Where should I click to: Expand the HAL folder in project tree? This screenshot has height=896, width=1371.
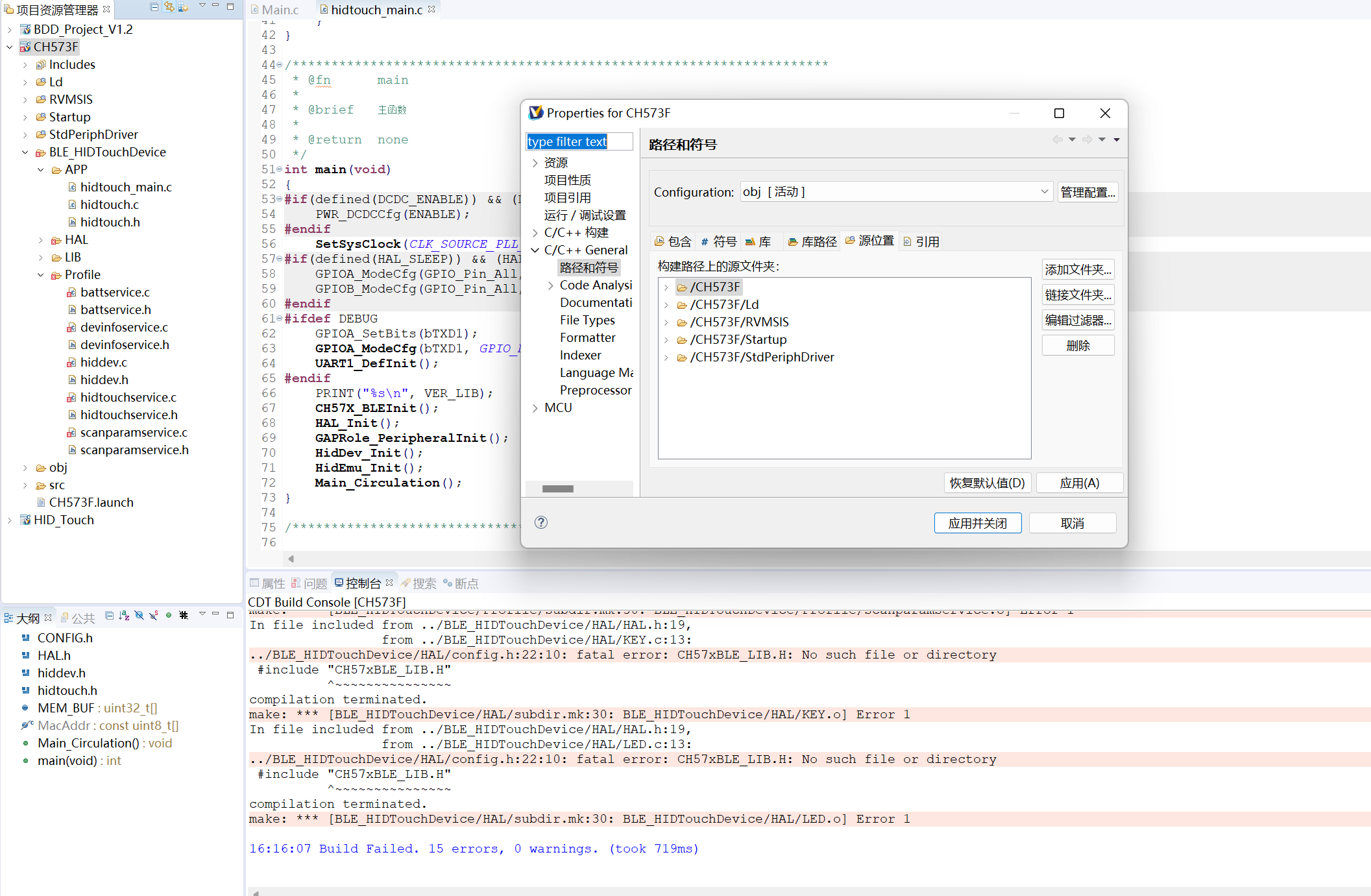[41, 240]
